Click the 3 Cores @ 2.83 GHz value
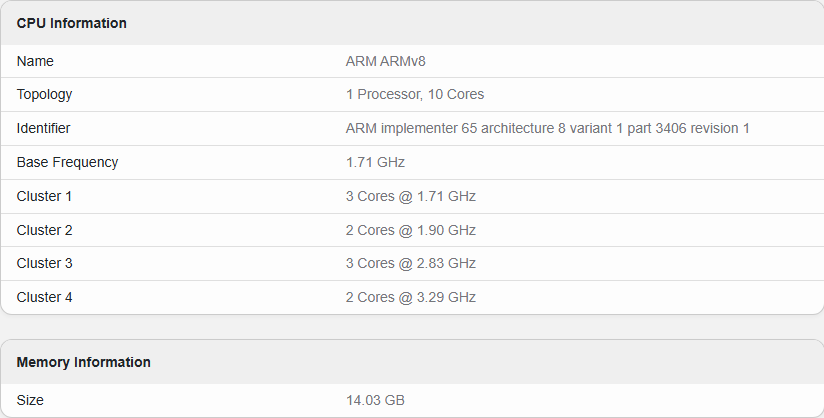 pyautogui.click(x=410, y=263)
